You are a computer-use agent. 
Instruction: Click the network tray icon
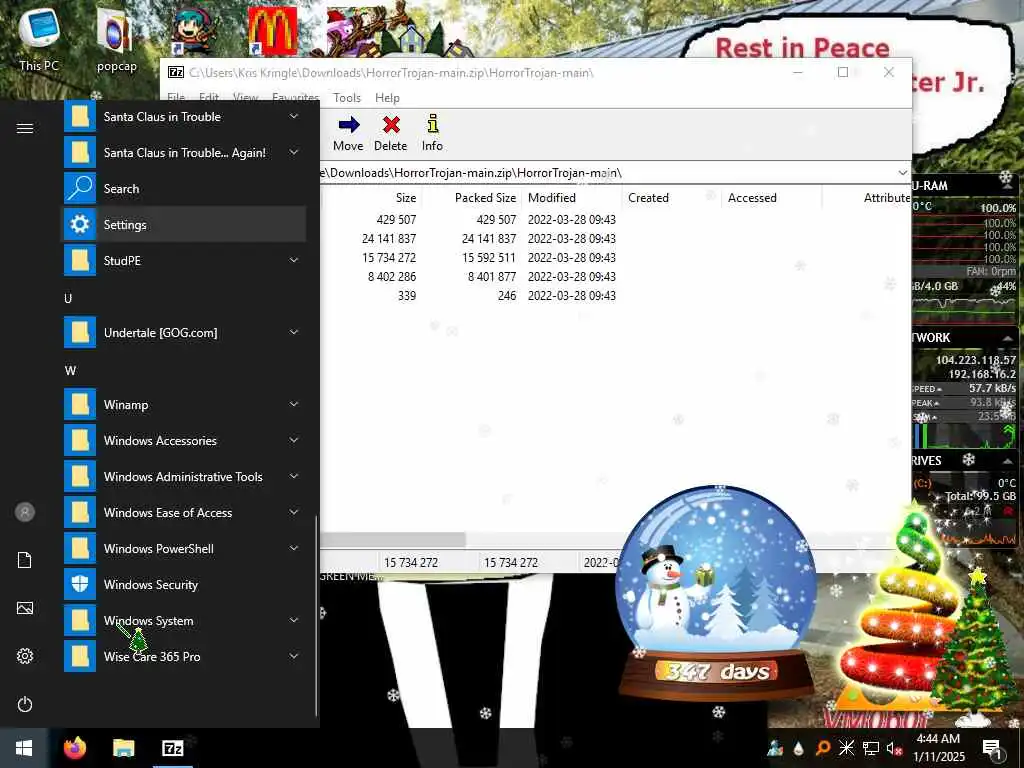871,748
